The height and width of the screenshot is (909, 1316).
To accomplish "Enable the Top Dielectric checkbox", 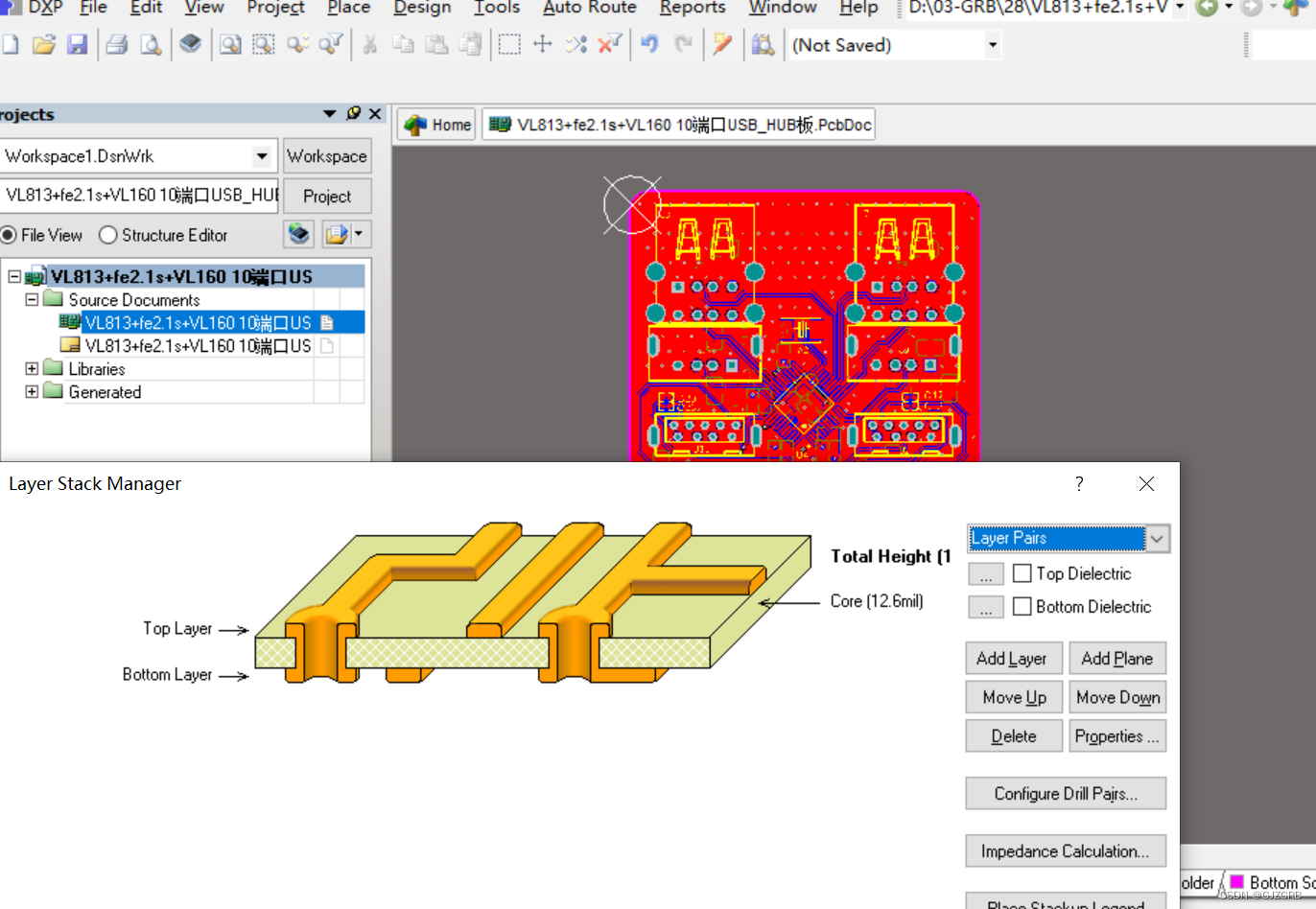I will pyautogui.click(x=1022, y=573).
